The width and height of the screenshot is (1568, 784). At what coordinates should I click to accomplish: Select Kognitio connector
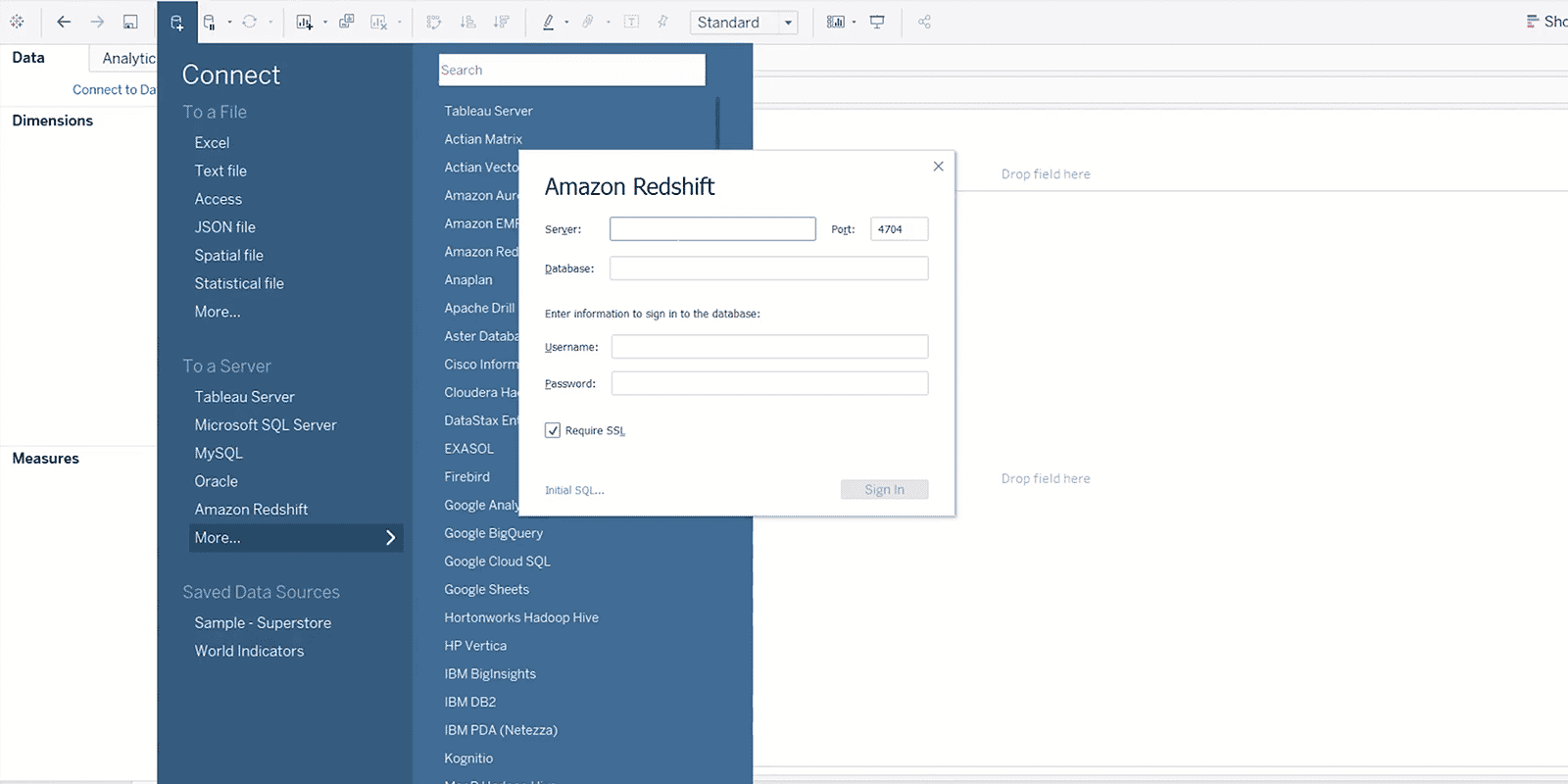coord(468,759)
